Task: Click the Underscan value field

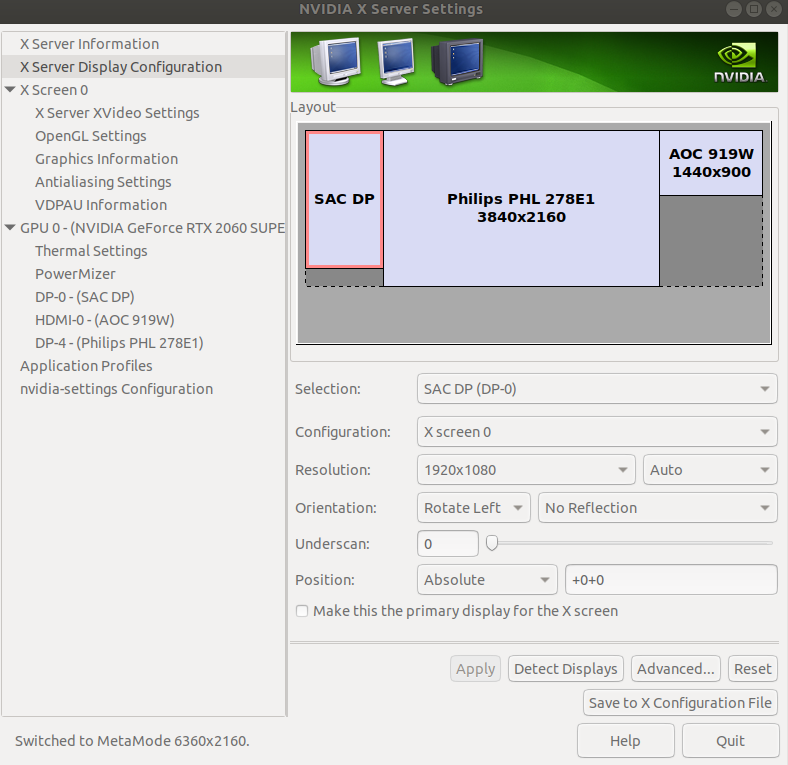Action: (x=448, y=543)
